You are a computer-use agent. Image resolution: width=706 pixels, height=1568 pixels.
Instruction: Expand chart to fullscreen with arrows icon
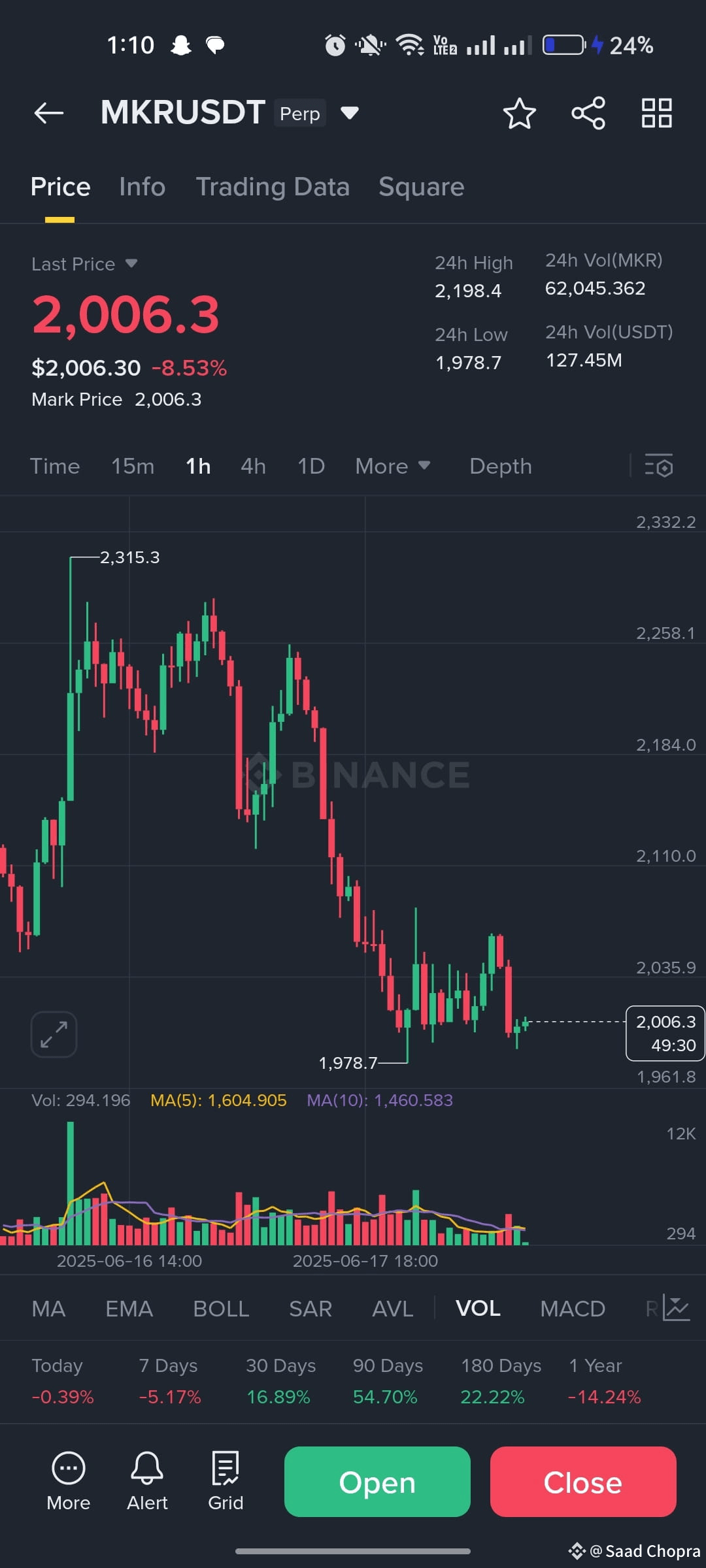coord(54,1034)
